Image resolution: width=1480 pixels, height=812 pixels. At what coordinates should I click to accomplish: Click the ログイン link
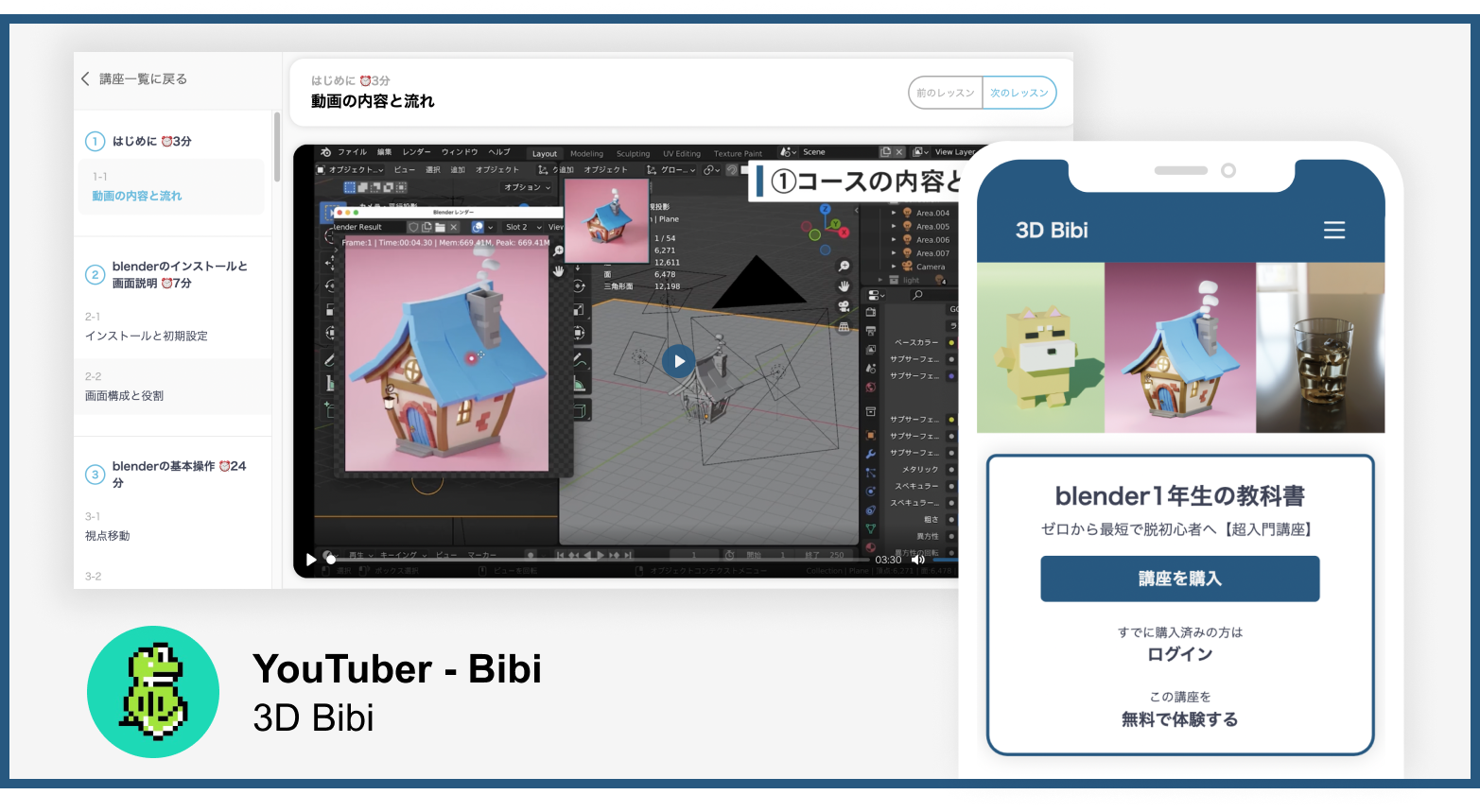1180,654
